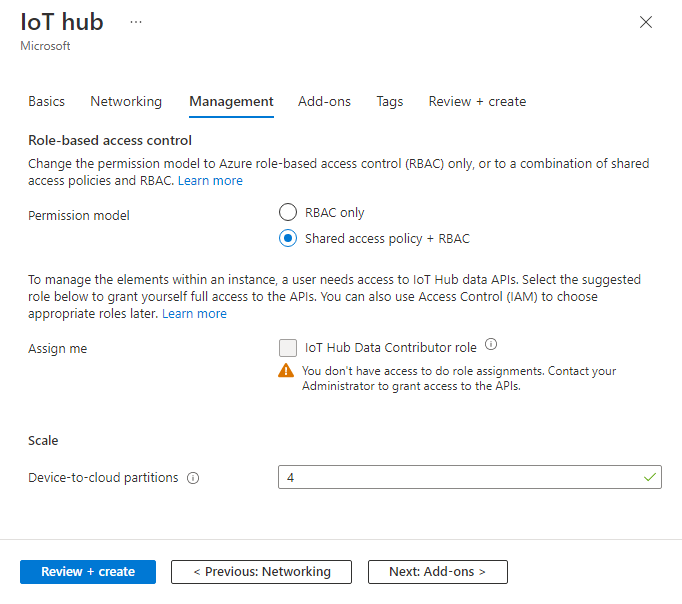Open Learn more link about RBAC permission model
The width and height of the screenshot is (682, 604).
tap(210, 181)
